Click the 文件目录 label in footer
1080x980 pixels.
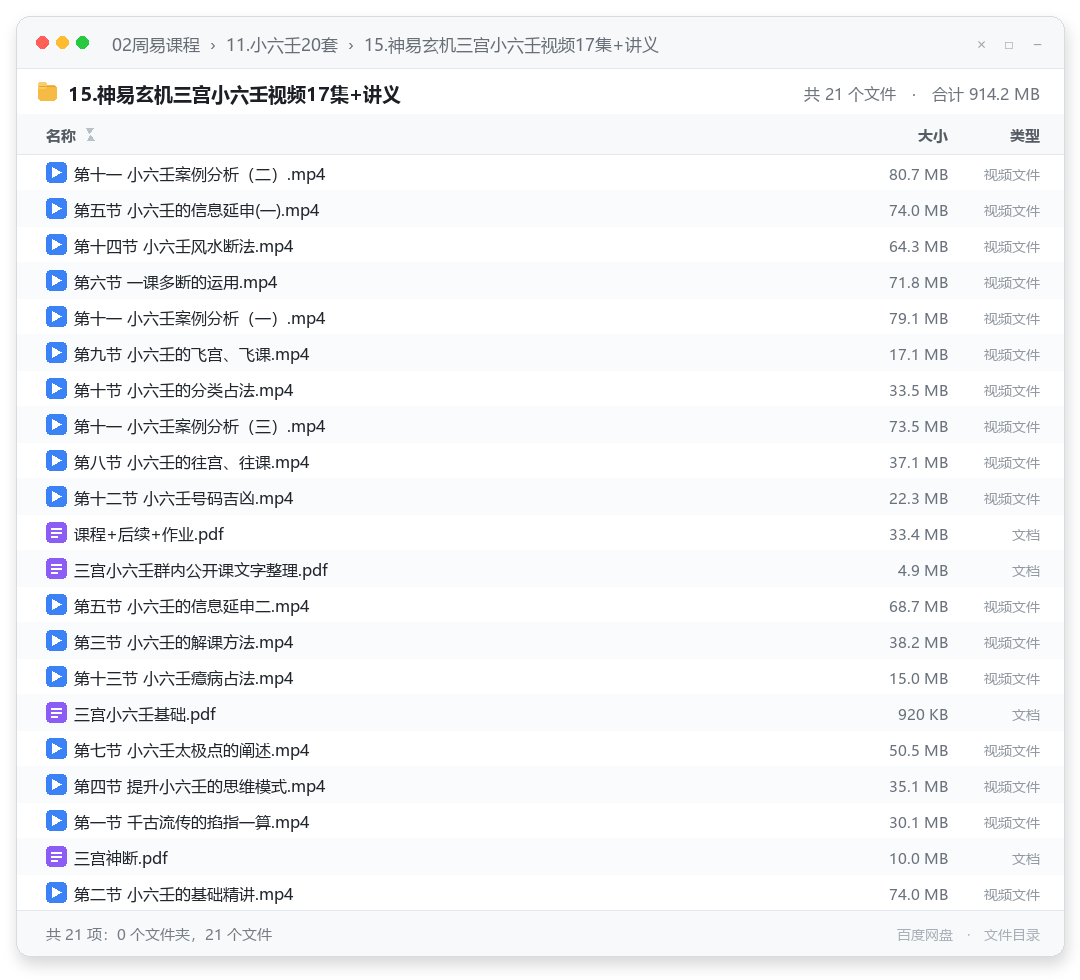(1012, 935)
